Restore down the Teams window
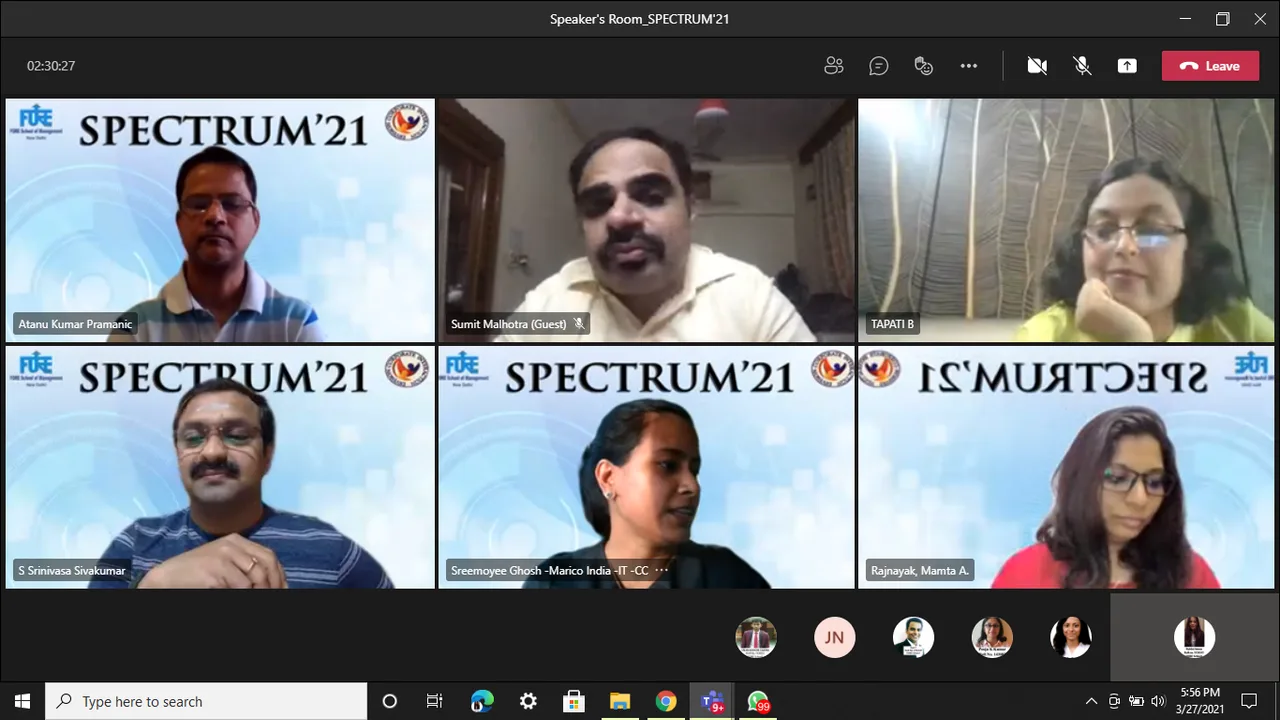Image resolution: width=1280 pixels, height=720 pixels. point(1222,19)
